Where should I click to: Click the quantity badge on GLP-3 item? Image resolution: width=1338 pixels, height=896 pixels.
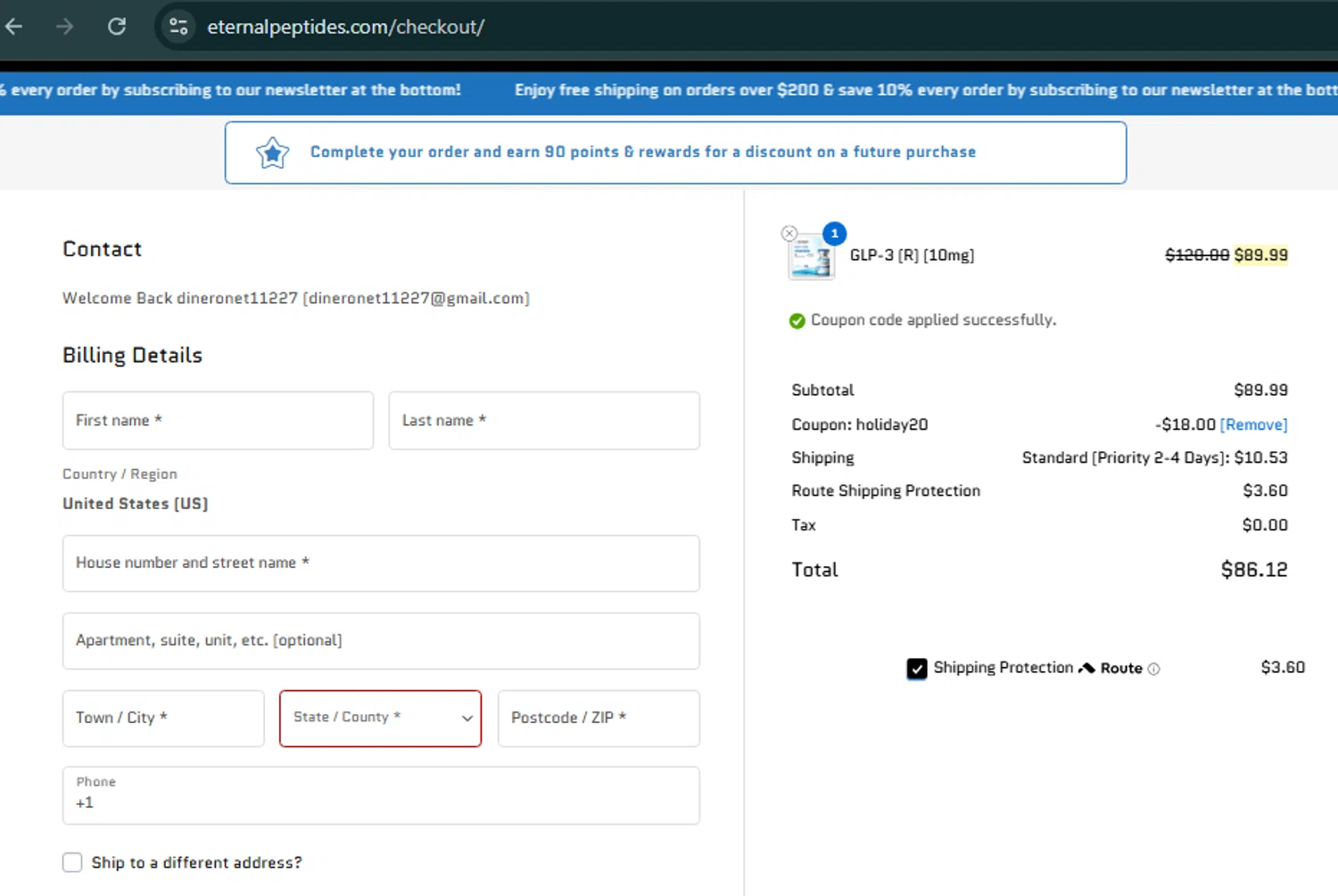[834, 234]
